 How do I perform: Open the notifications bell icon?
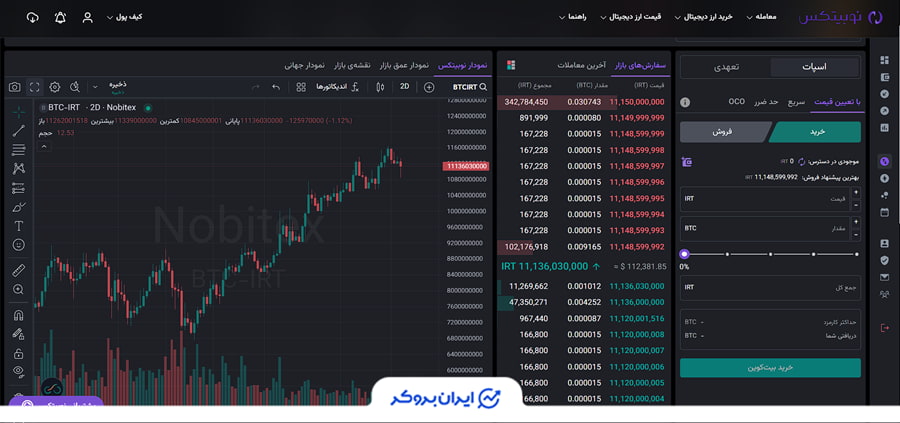pyautogui.click(x=60, y=18)
